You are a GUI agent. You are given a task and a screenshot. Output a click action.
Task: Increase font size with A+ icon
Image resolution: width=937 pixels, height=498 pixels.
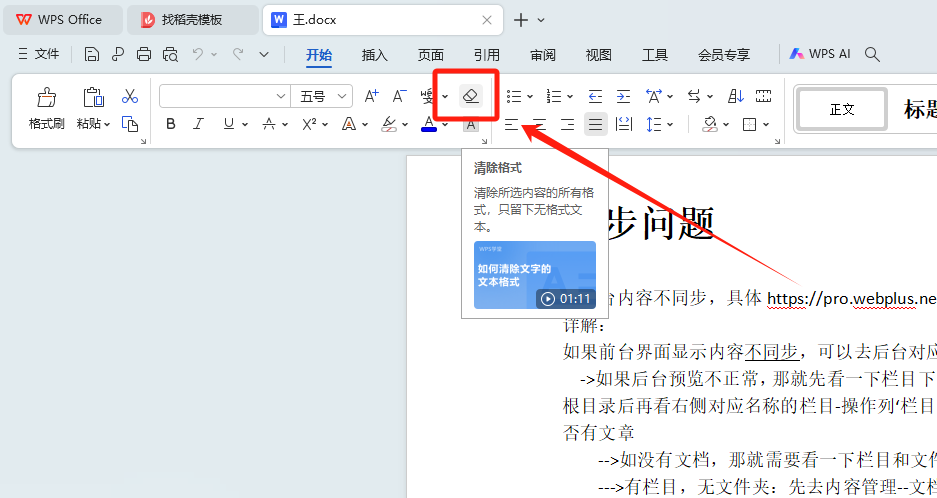(x=372, y=96)
